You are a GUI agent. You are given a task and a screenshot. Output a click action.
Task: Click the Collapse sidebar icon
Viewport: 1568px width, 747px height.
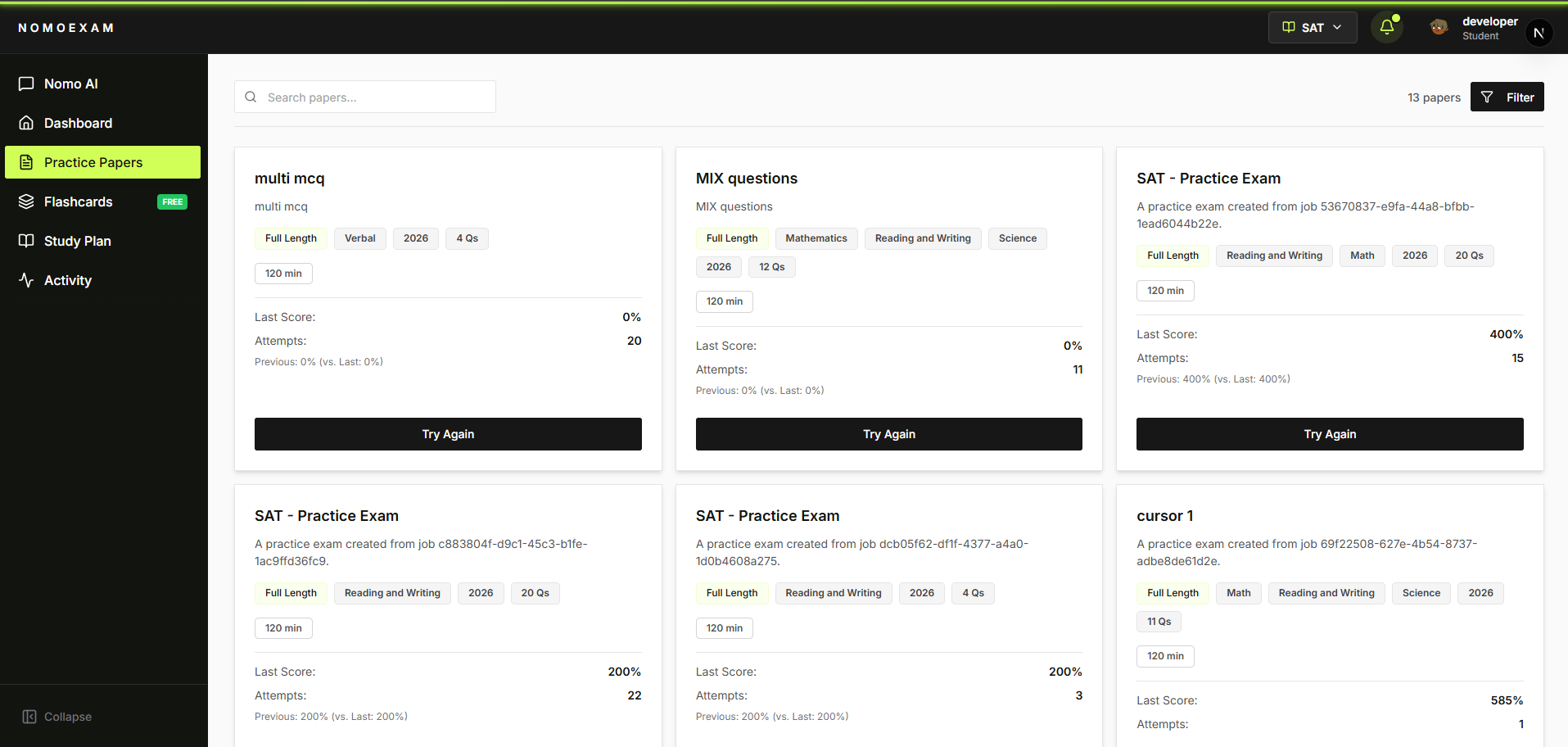[x=29, y=717]
